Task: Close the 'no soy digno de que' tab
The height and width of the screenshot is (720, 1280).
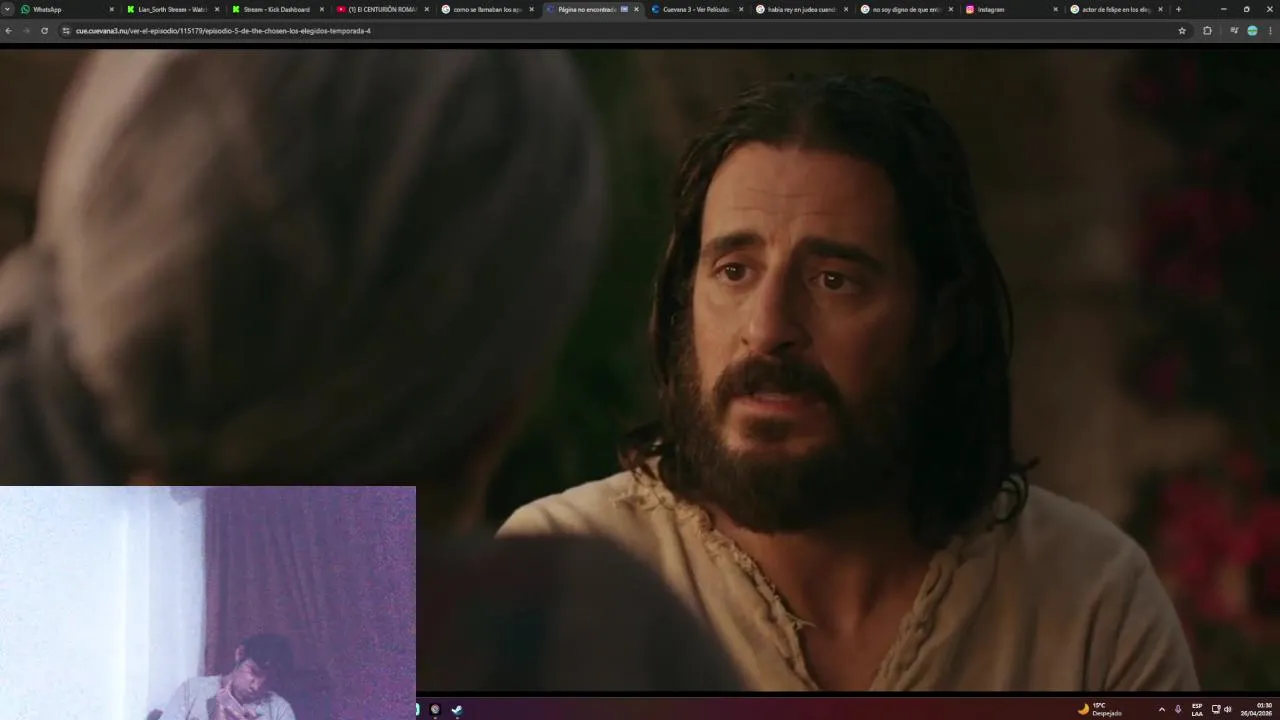Action: [x=951, y=9]
